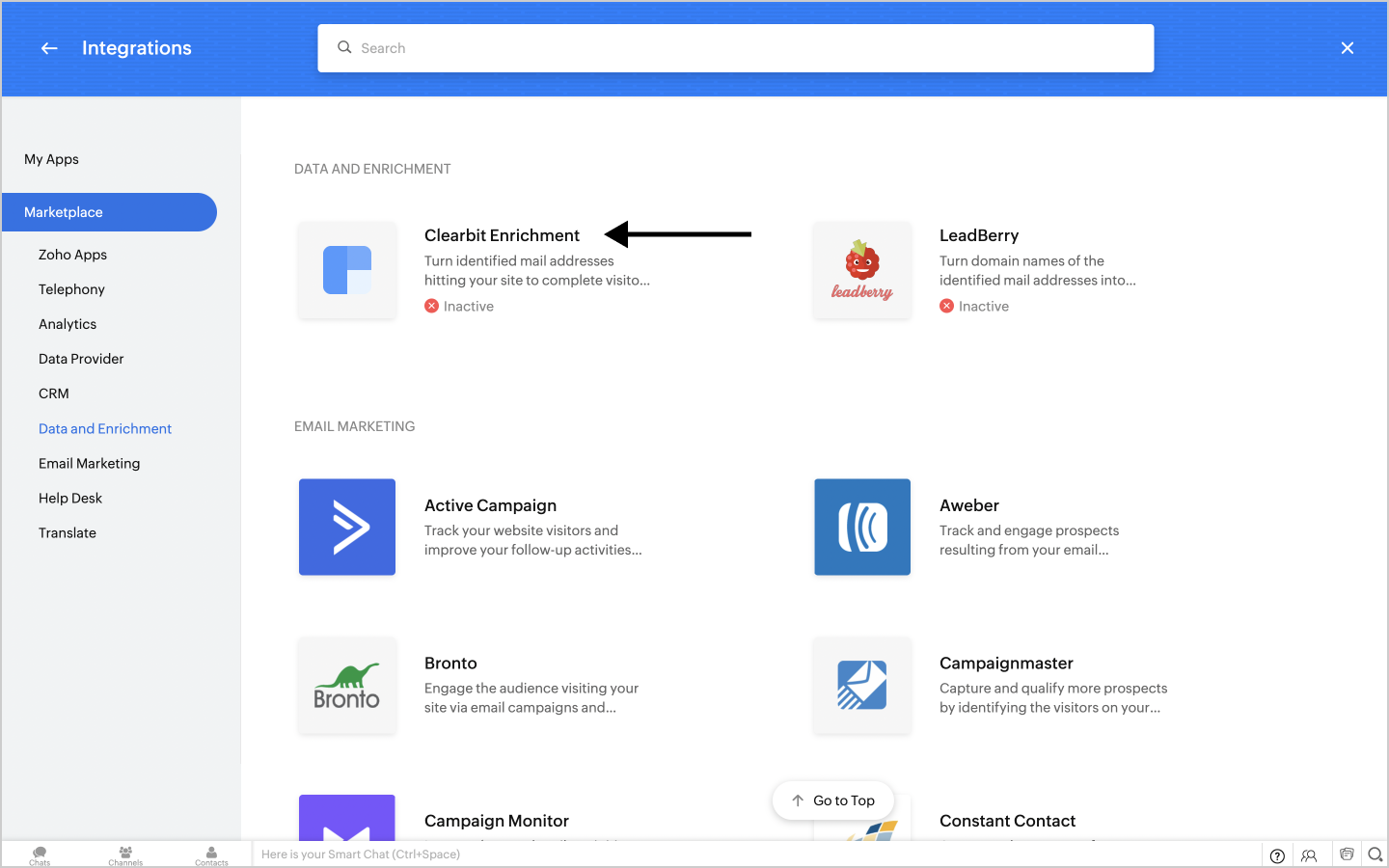Open the Active Campaign title link
Screen dimensions: 1389x868
click(x=490, y=505)
